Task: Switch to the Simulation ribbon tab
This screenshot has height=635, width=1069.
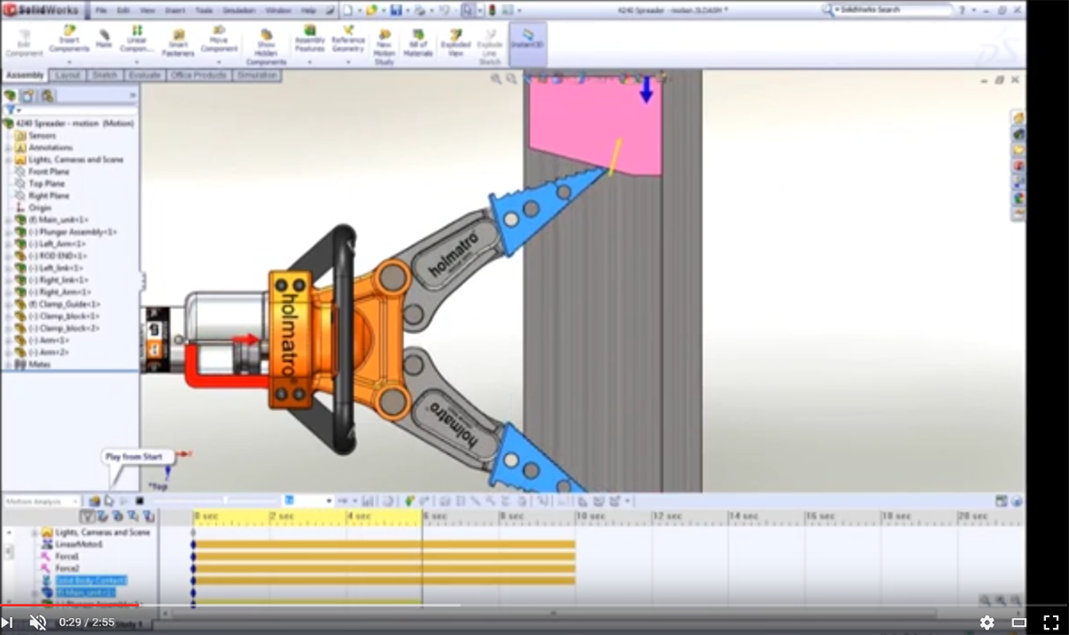Action: coord(257,75)
